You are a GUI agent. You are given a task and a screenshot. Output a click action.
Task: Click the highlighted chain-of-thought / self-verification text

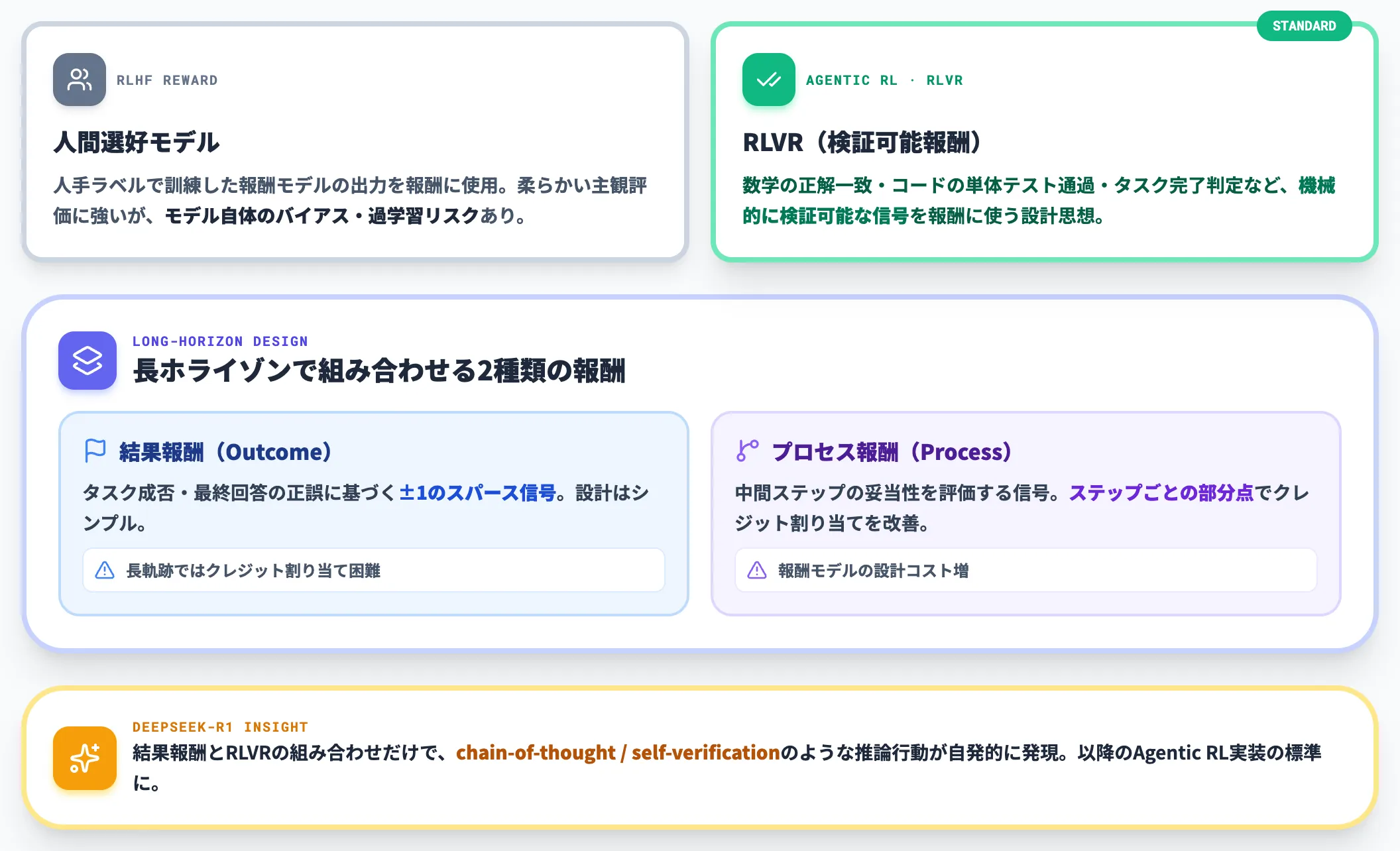[x=618, y=753]
